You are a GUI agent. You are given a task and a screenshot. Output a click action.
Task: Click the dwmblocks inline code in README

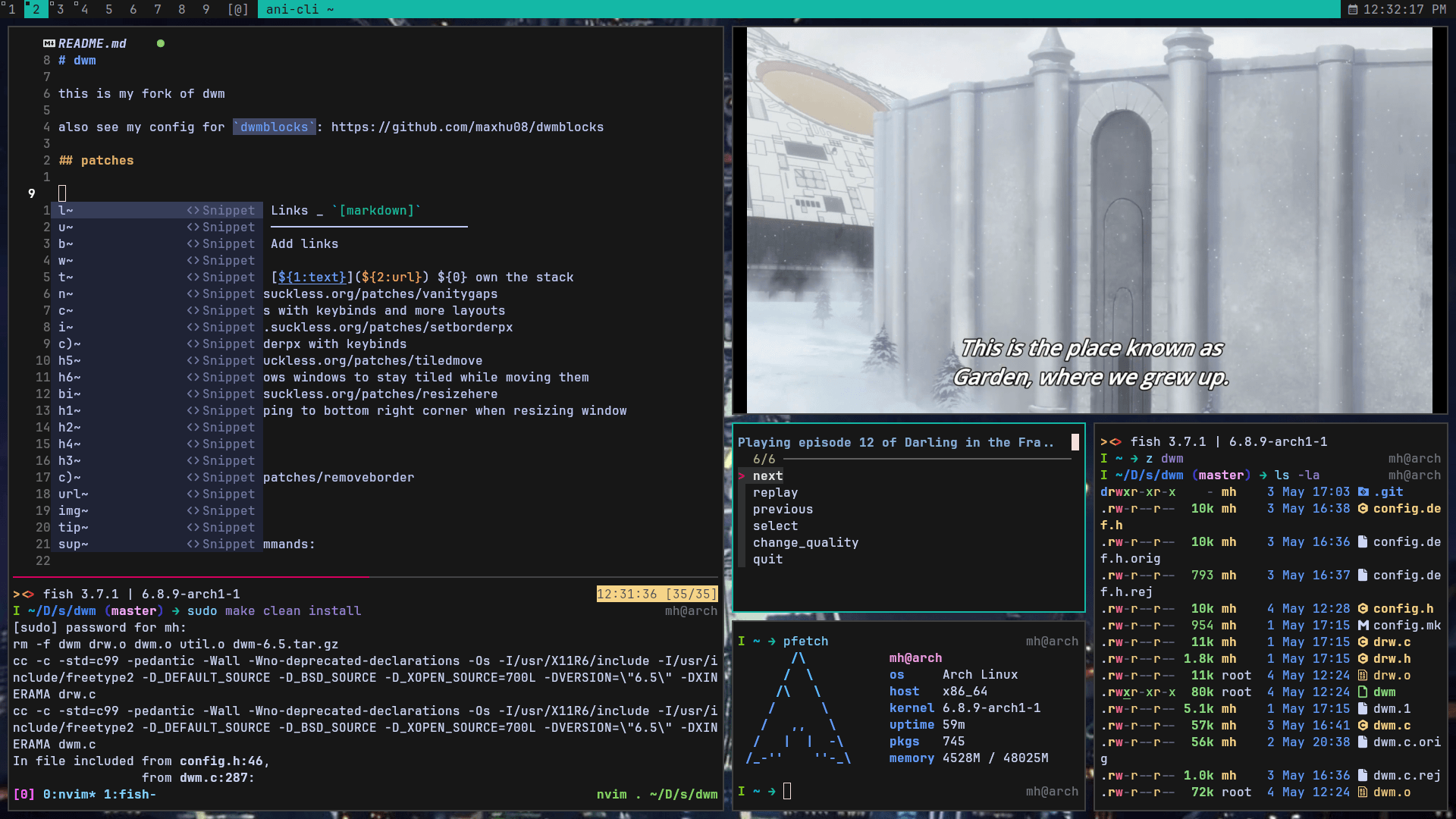[x=274, y=127]
